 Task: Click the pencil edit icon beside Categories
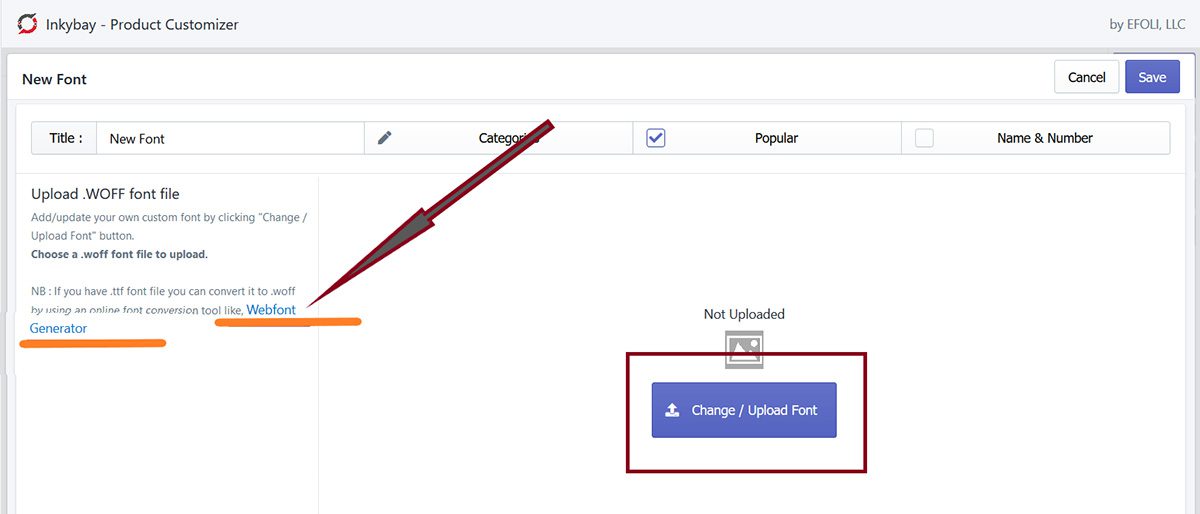(385, 138)
